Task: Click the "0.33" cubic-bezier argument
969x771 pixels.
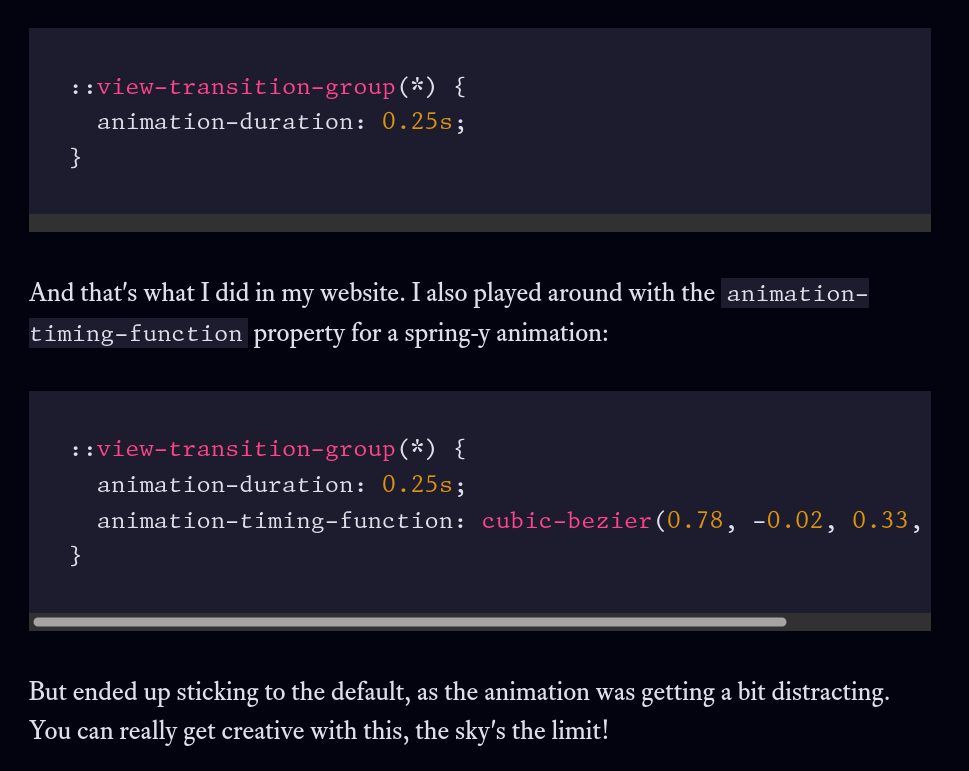Action: [880, 521]
